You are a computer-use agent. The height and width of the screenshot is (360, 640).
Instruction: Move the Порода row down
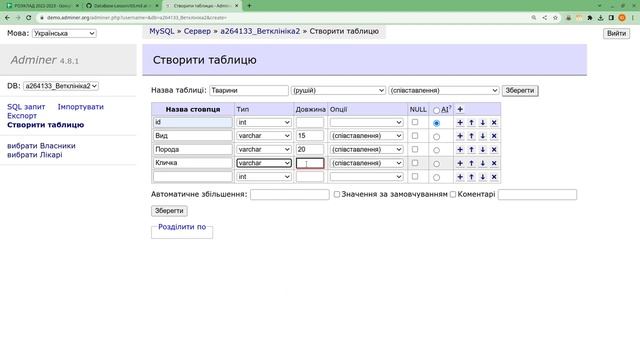(483, 149)
